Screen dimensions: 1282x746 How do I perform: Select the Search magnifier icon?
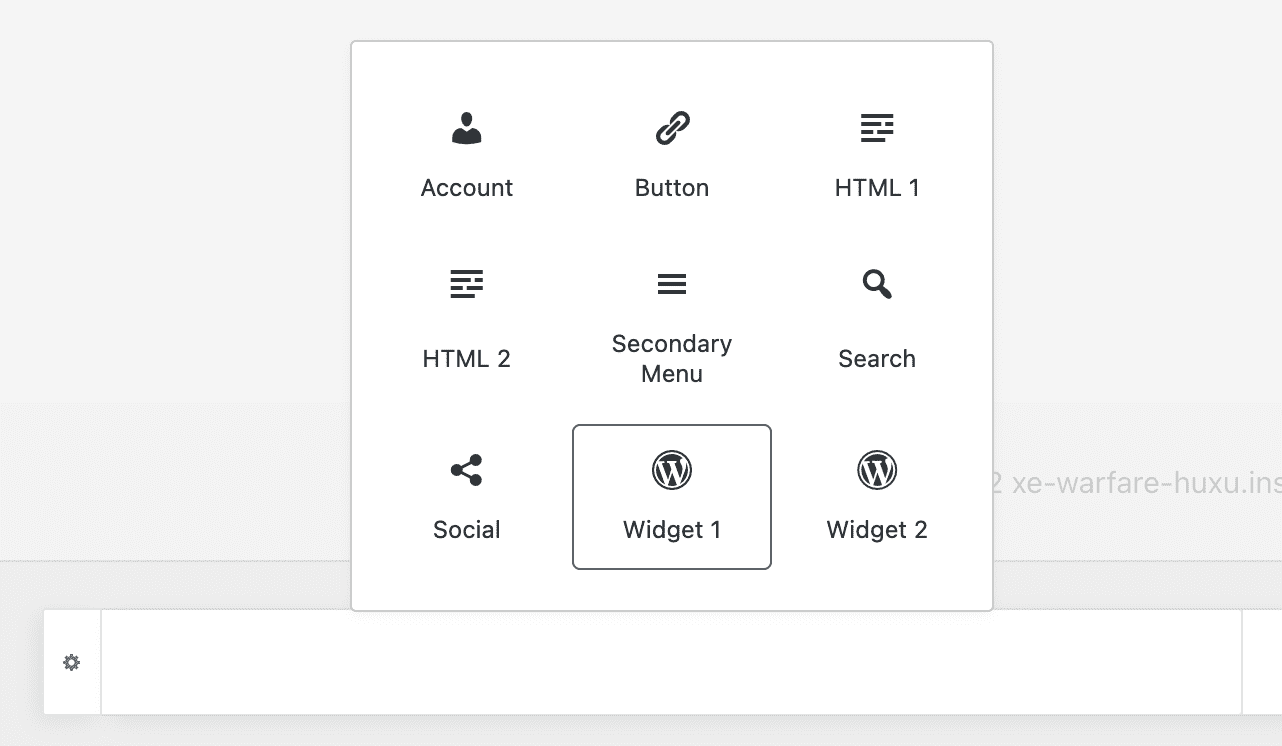pos(877,284)
